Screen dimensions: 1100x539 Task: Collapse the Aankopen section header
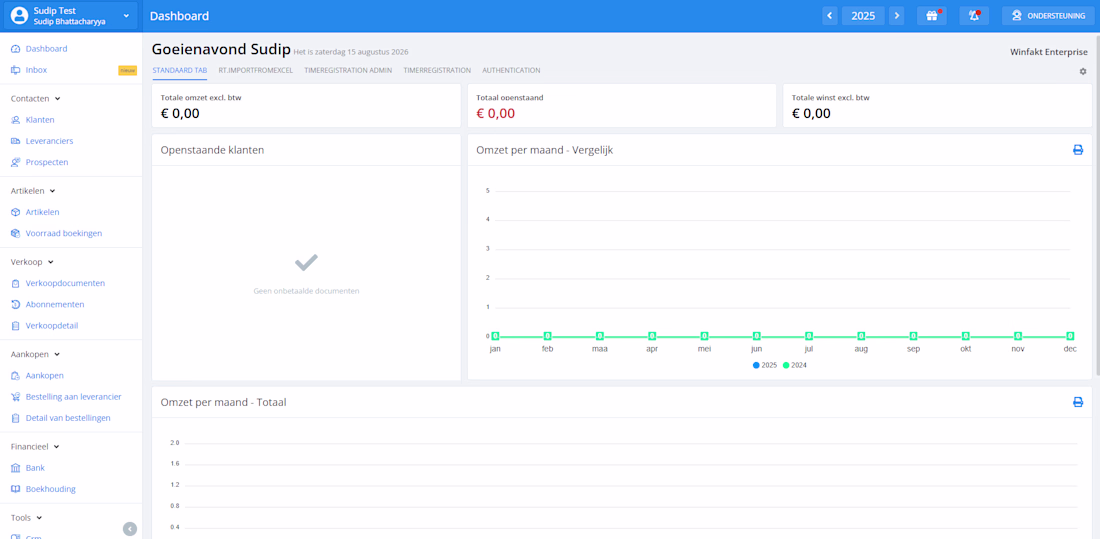point(35,354)
